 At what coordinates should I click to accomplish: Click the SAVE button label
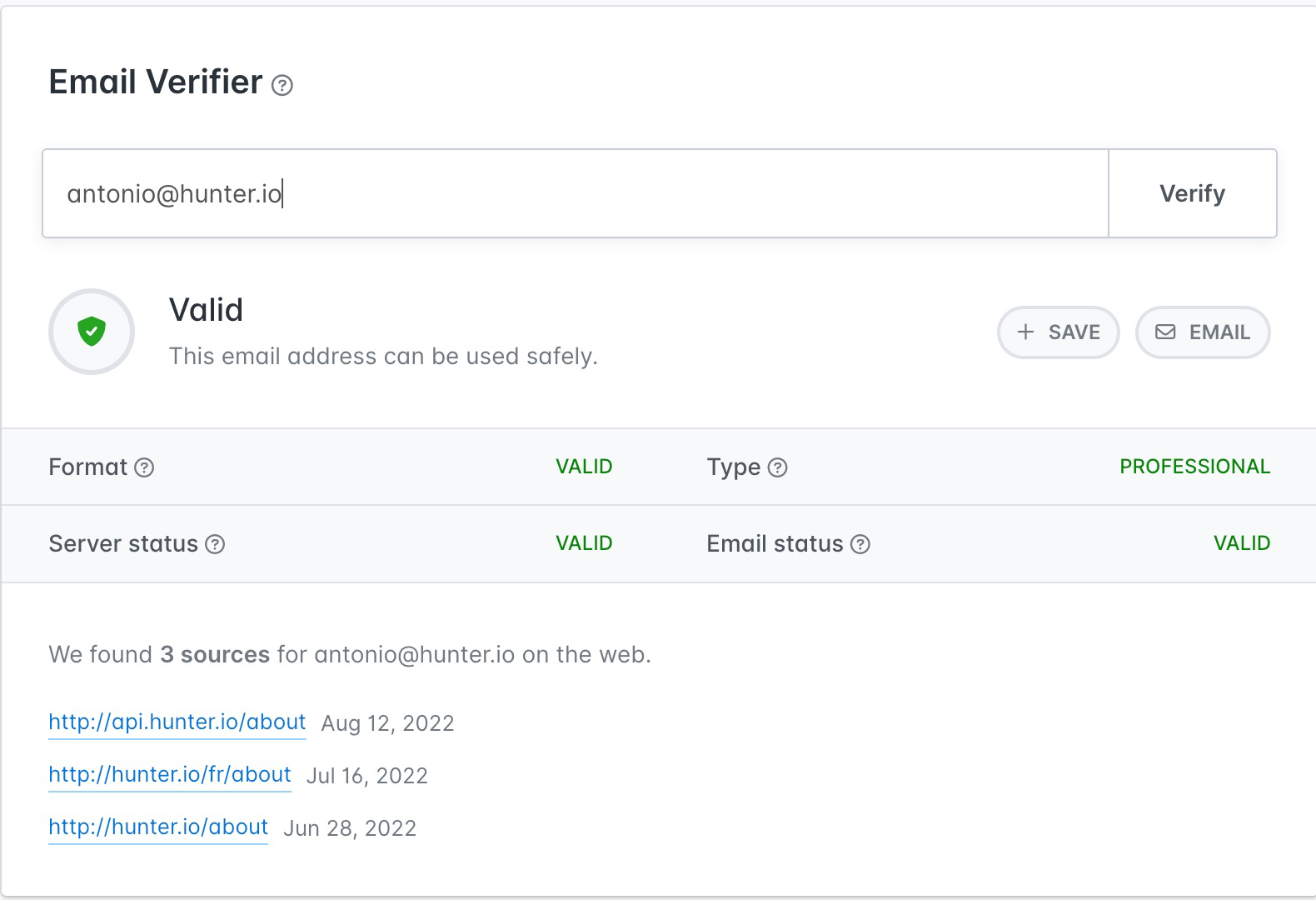tap(1074, 332)
